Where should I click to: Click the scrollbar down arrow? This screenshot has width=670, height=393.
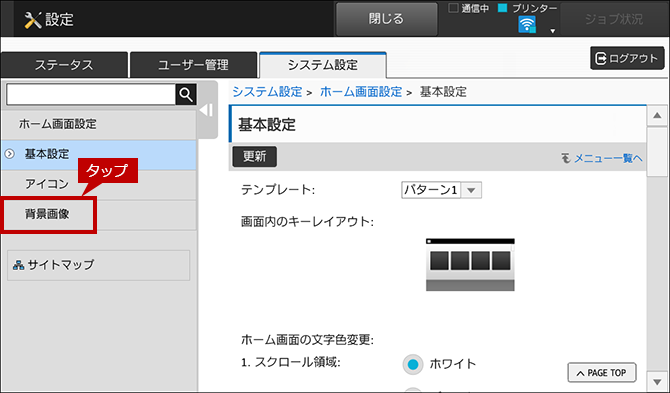point(657,381)
